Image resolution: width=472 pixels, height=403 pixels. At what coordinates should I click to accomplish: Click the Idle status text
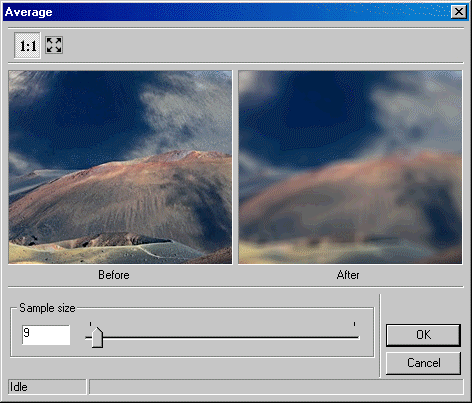[19, 387]
